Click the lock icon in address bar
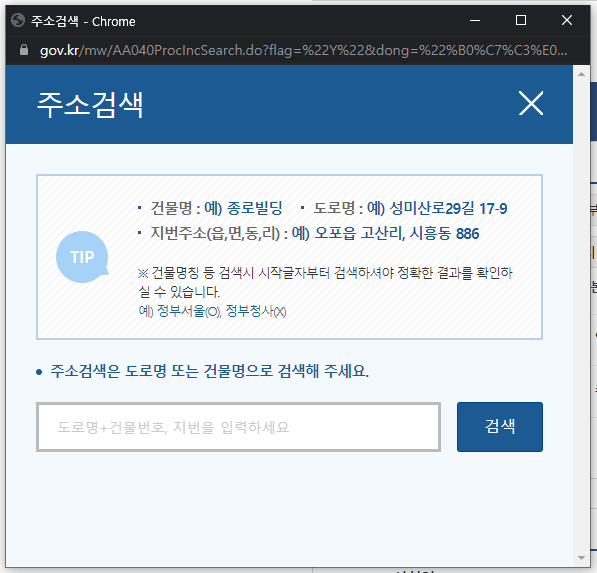This screenshot has width=597, height=573. pyautogui.click(x=24, y=50)
